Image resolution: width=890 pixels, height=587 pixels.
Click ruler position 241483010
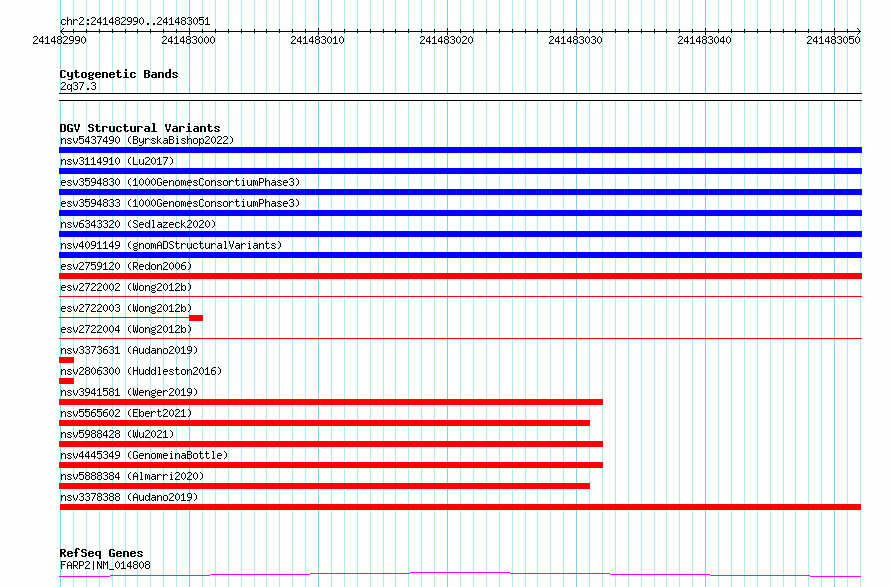[317, 40]
